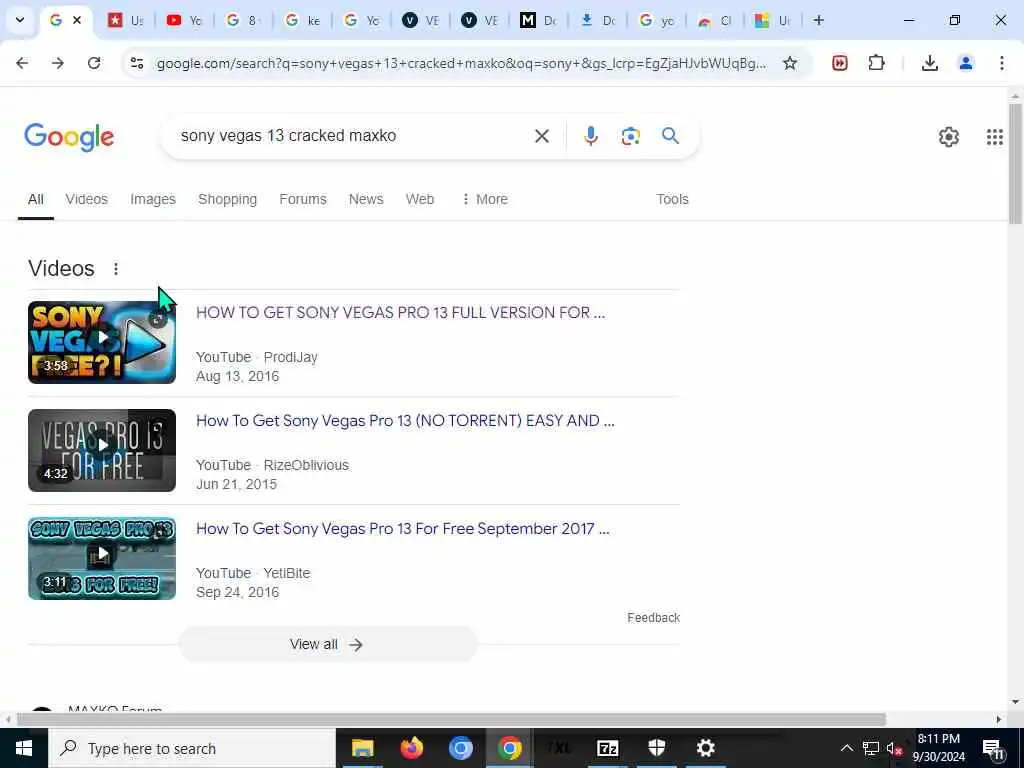Open Windows Security shield on taskbar

(x=656, y=748)
